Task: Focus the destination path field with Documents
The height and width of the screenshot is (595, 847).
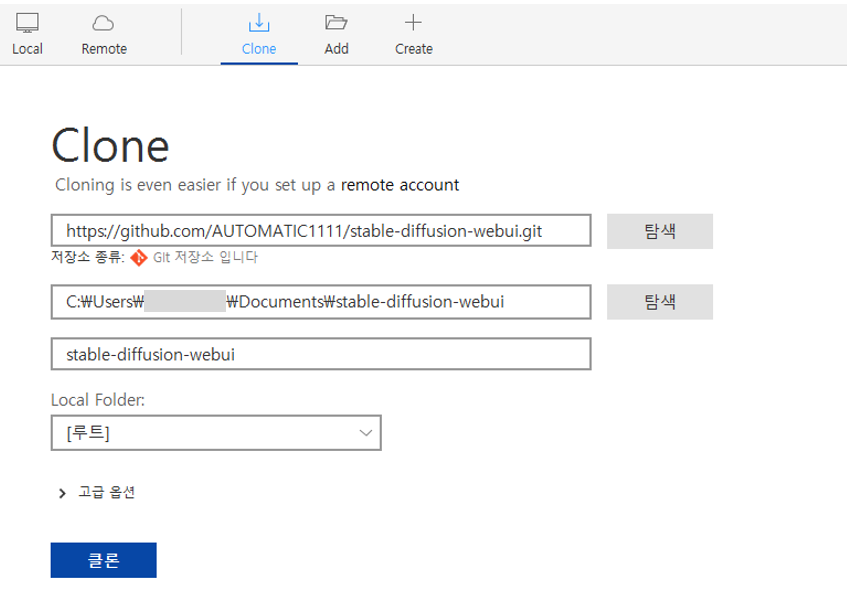Action: pyautogui.click(x=321, y=302)
